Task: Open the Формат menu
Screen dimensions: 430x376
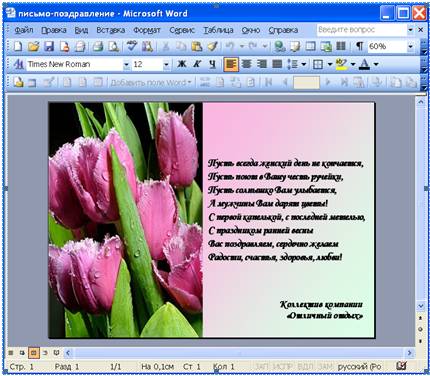Action: pyautogui.click(x=147, y=30)
